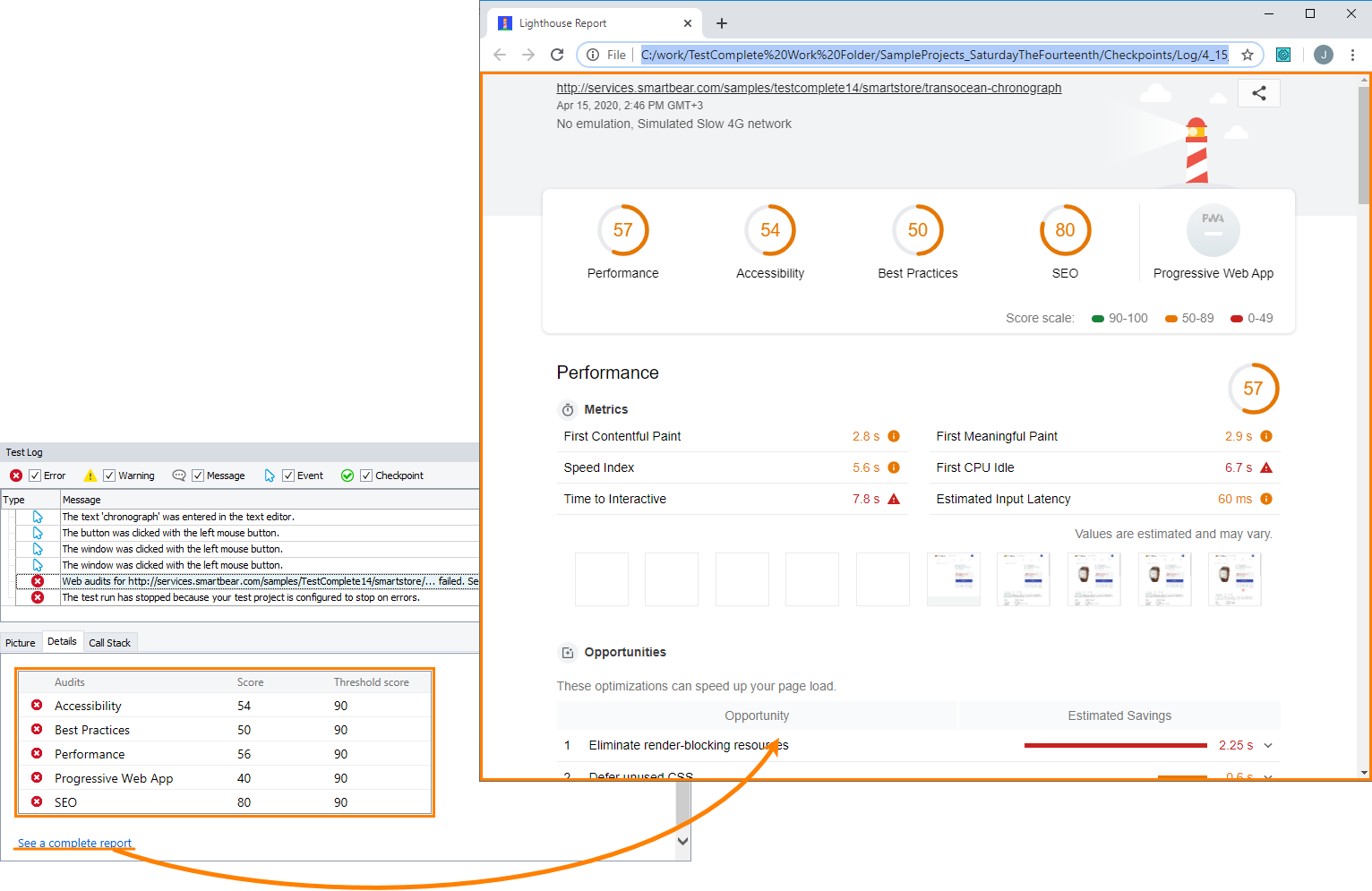This screenshot has width=1372, height=891.
Task: Click the red error icon on the Accessibility audit row
Action: [37, 706]
